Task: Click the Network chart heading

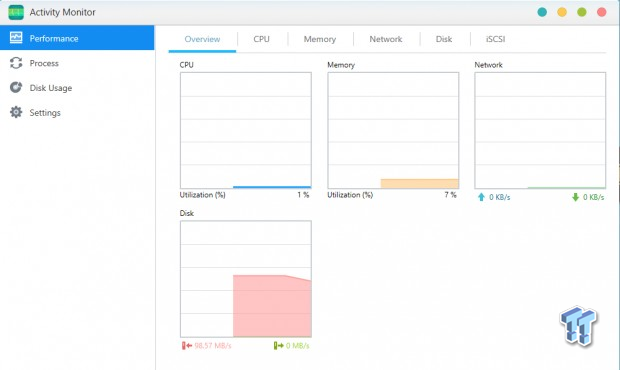Action: click(488, 65)
